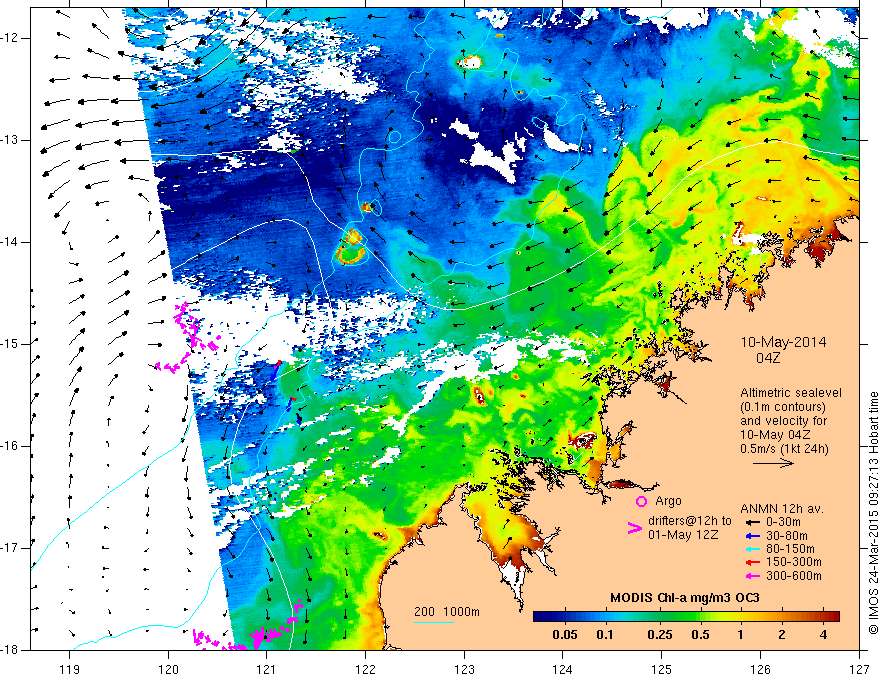
Task: Click the longitude axis label 126
Action: [x=760, y=669]
